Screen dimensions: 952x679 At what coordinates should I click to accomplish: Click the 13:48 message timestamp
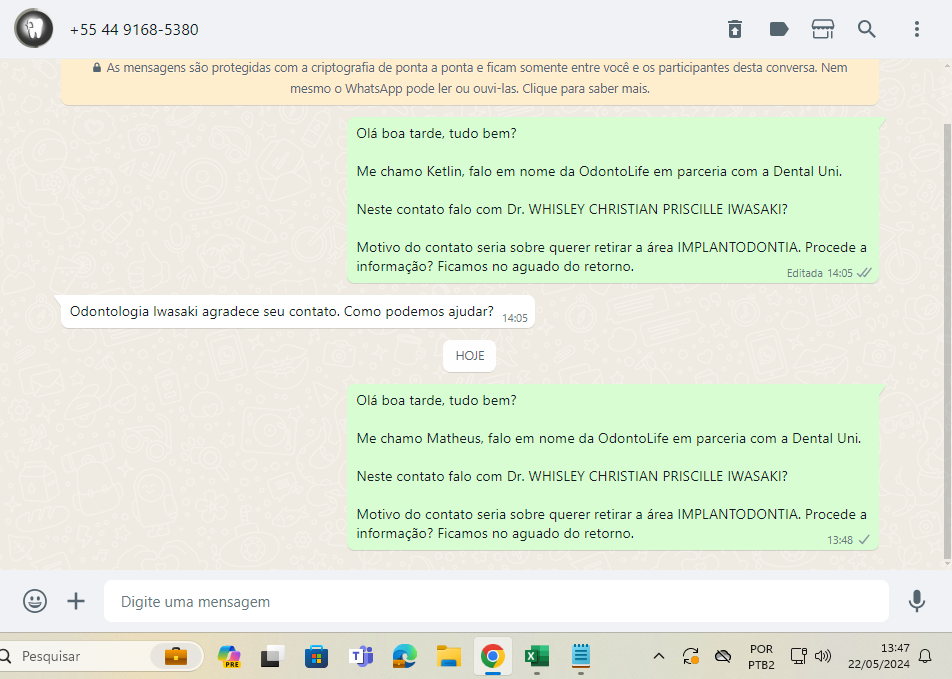tap(840, 540)
